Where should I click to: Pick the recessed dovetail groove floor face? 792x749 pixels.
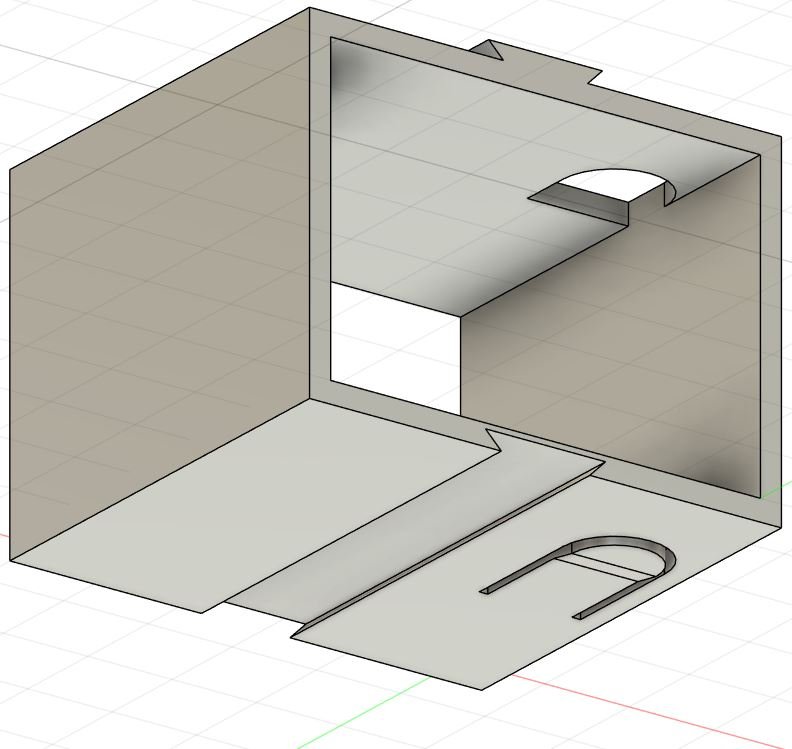(x=400, y=550)
